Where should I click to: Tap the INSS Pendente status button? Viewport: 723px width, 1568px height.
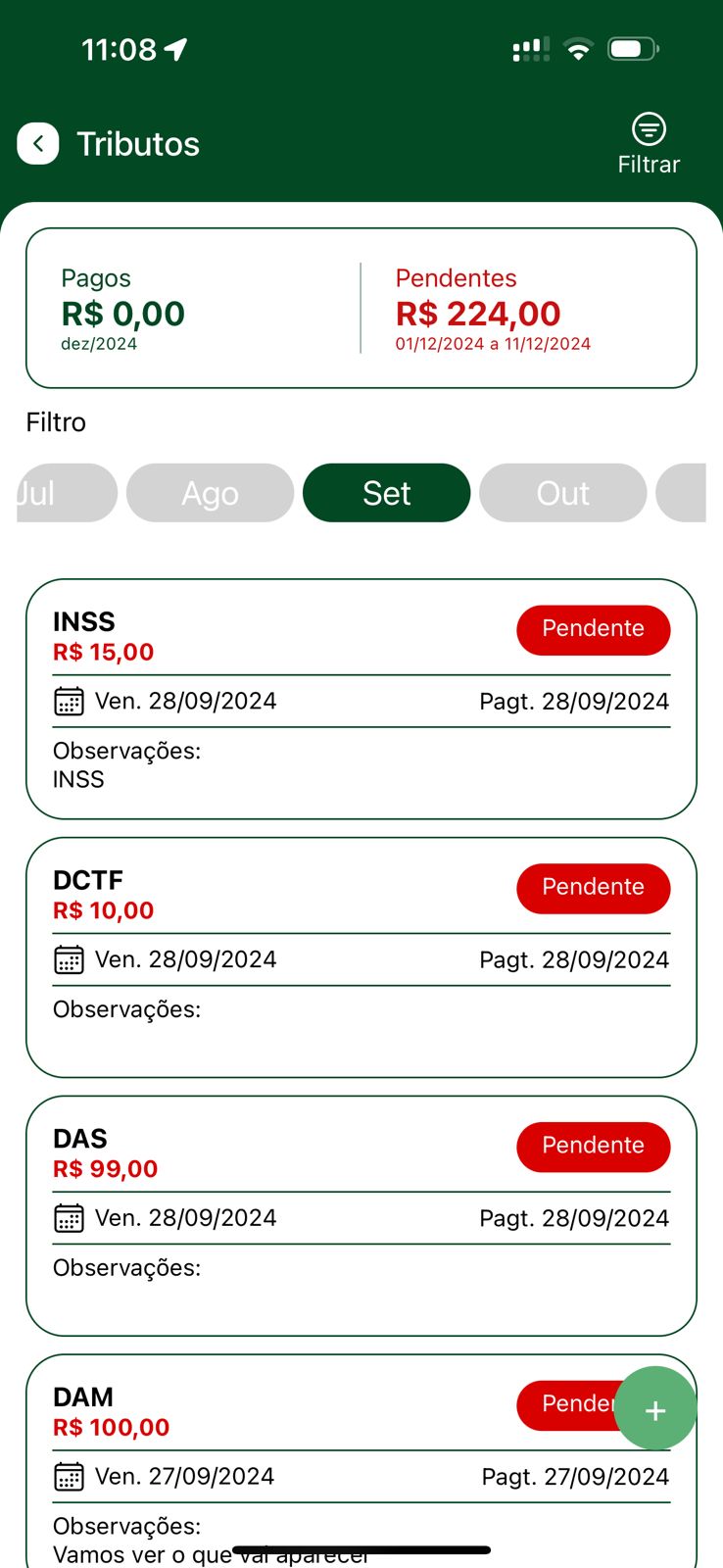click(593, 629)
